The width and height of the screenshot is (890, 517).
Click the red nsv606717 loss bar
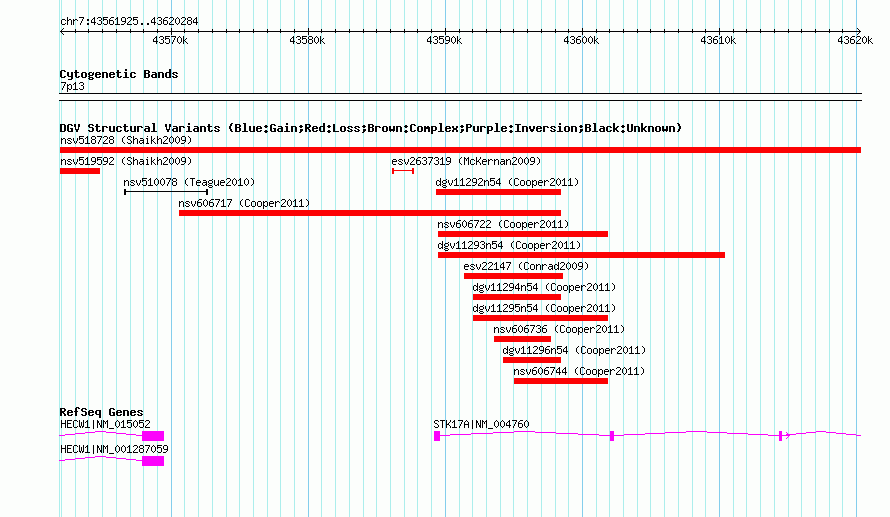[x=370, y=213]
